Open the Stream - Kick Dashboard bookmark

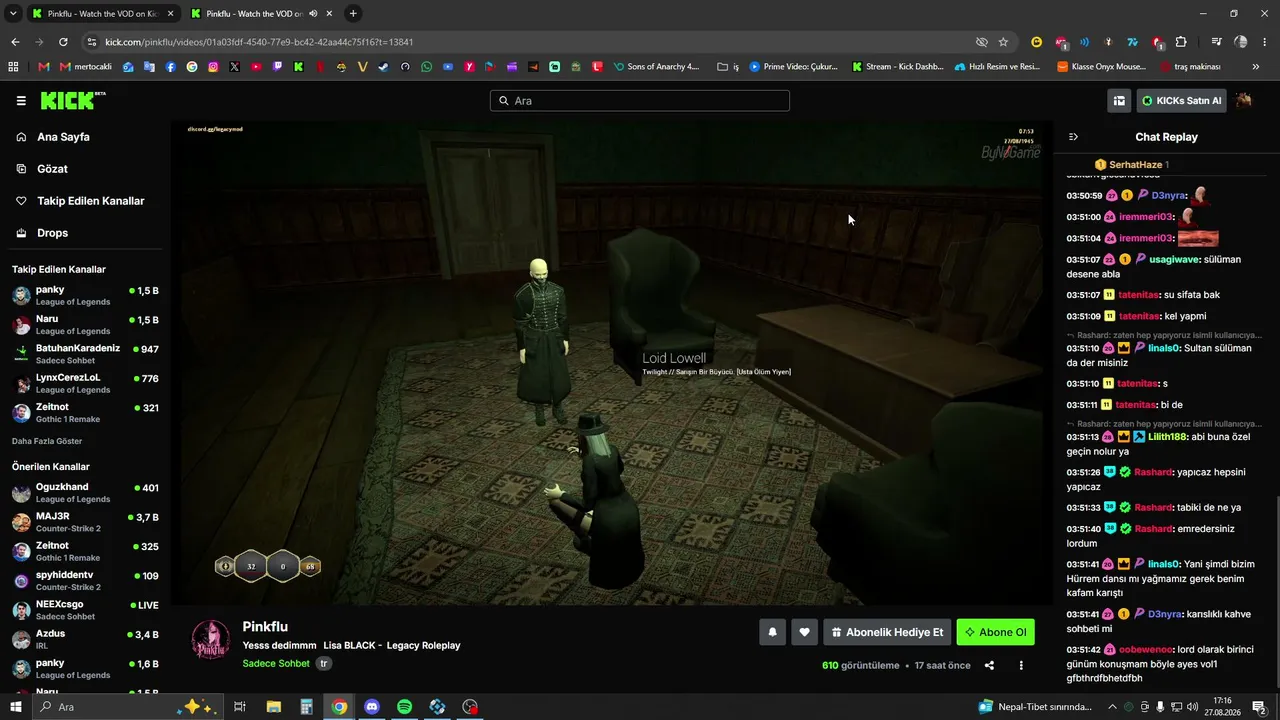(898, 67)
